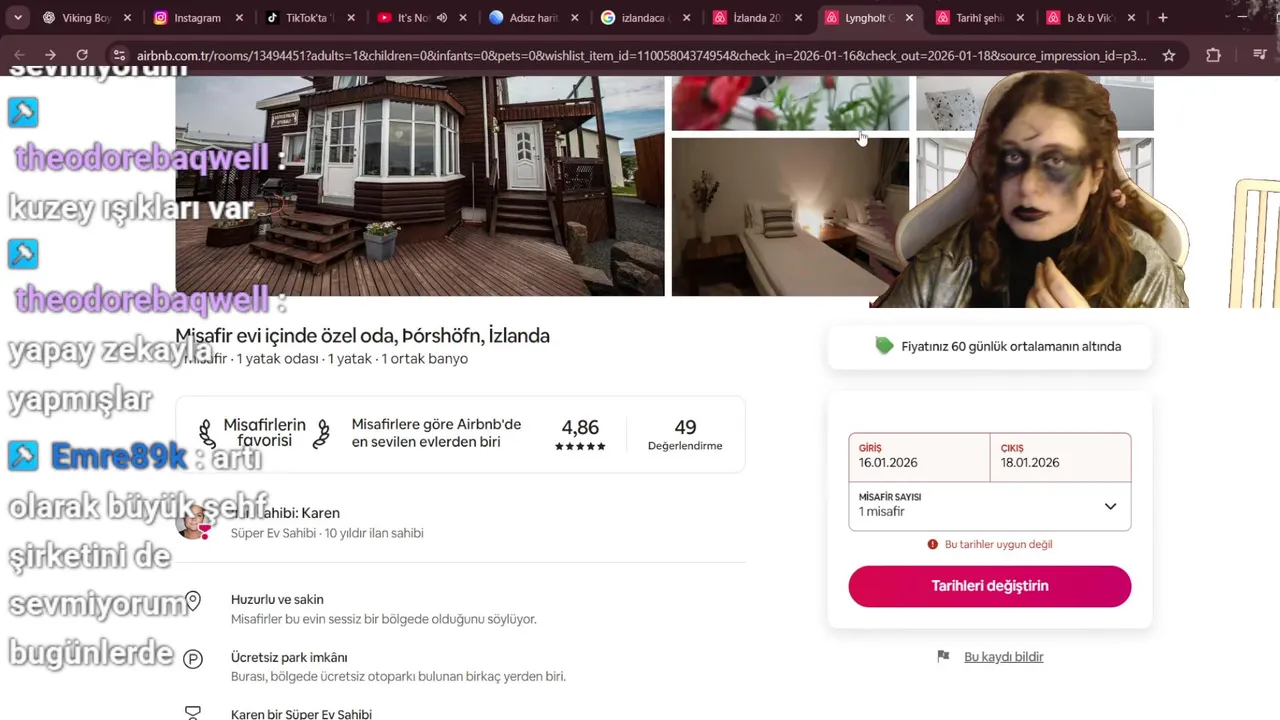This screenshot has width=1280, height=720.
Task: Go forward with the forward arrow
Action: click(50, 55)
